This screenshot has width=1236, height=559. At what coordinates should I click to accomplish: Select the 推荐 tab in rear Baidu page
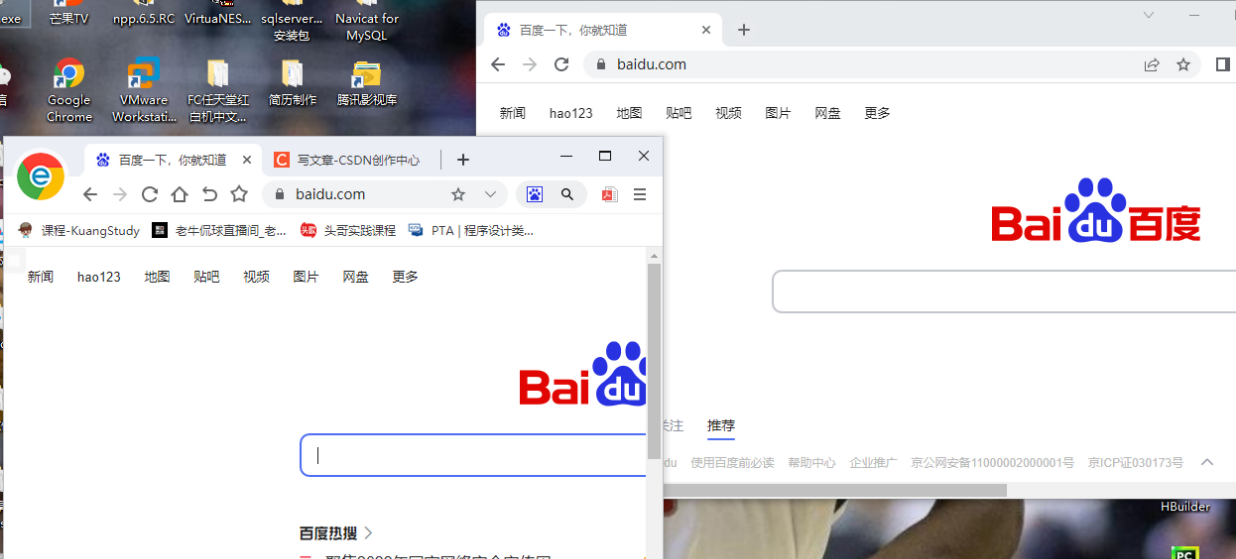coord(721,426)
